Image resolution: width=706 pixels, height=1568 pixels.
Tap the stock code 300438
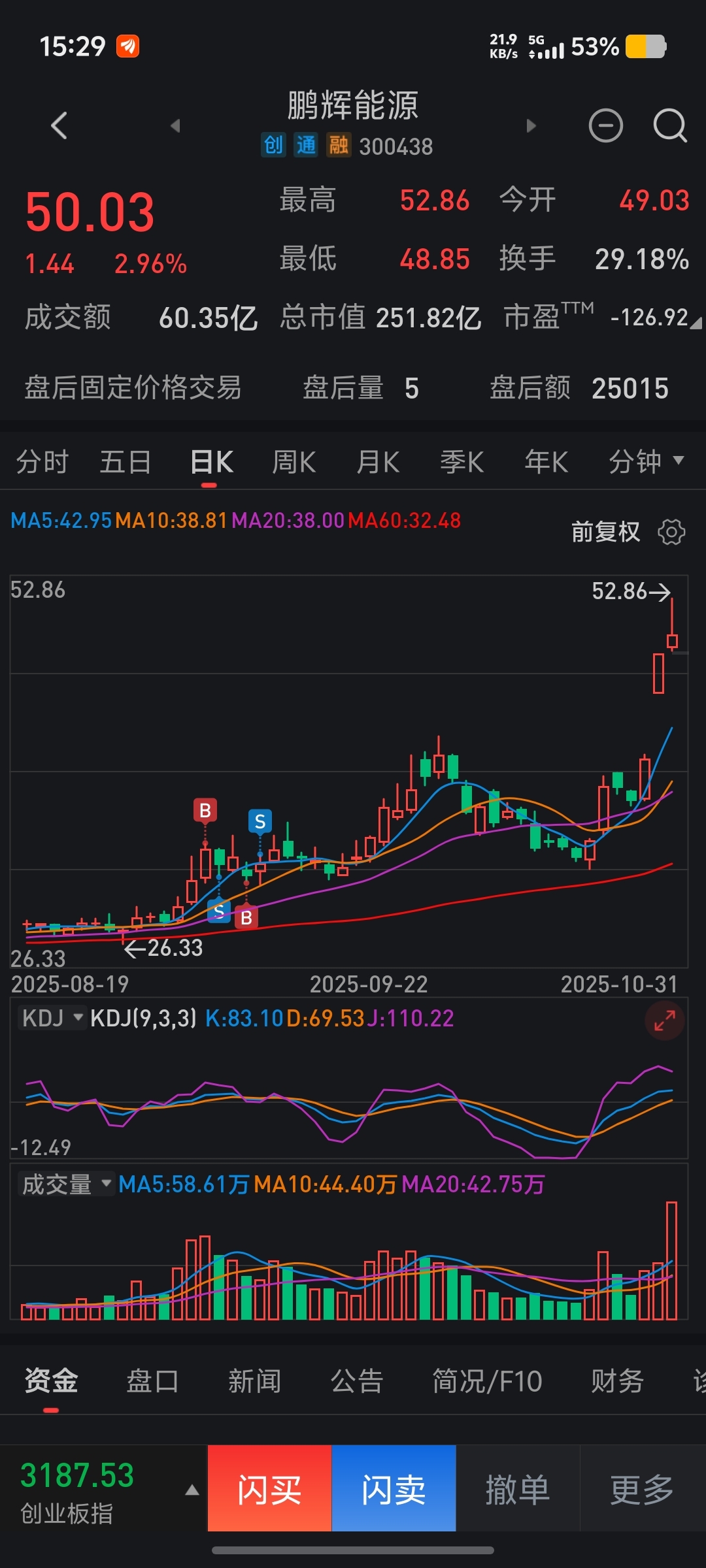pyautogui.click(x=396, y=146)
